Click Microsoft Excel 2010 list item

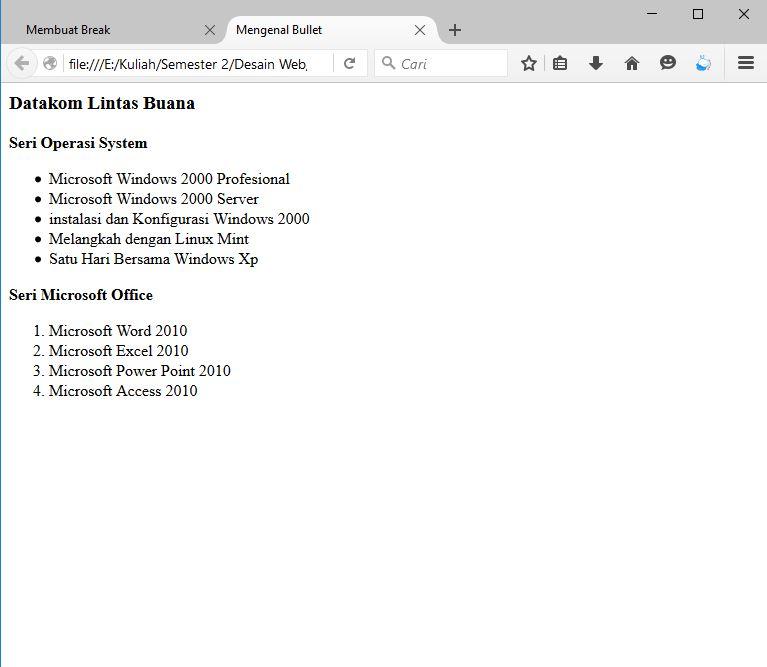coord(118,351)
